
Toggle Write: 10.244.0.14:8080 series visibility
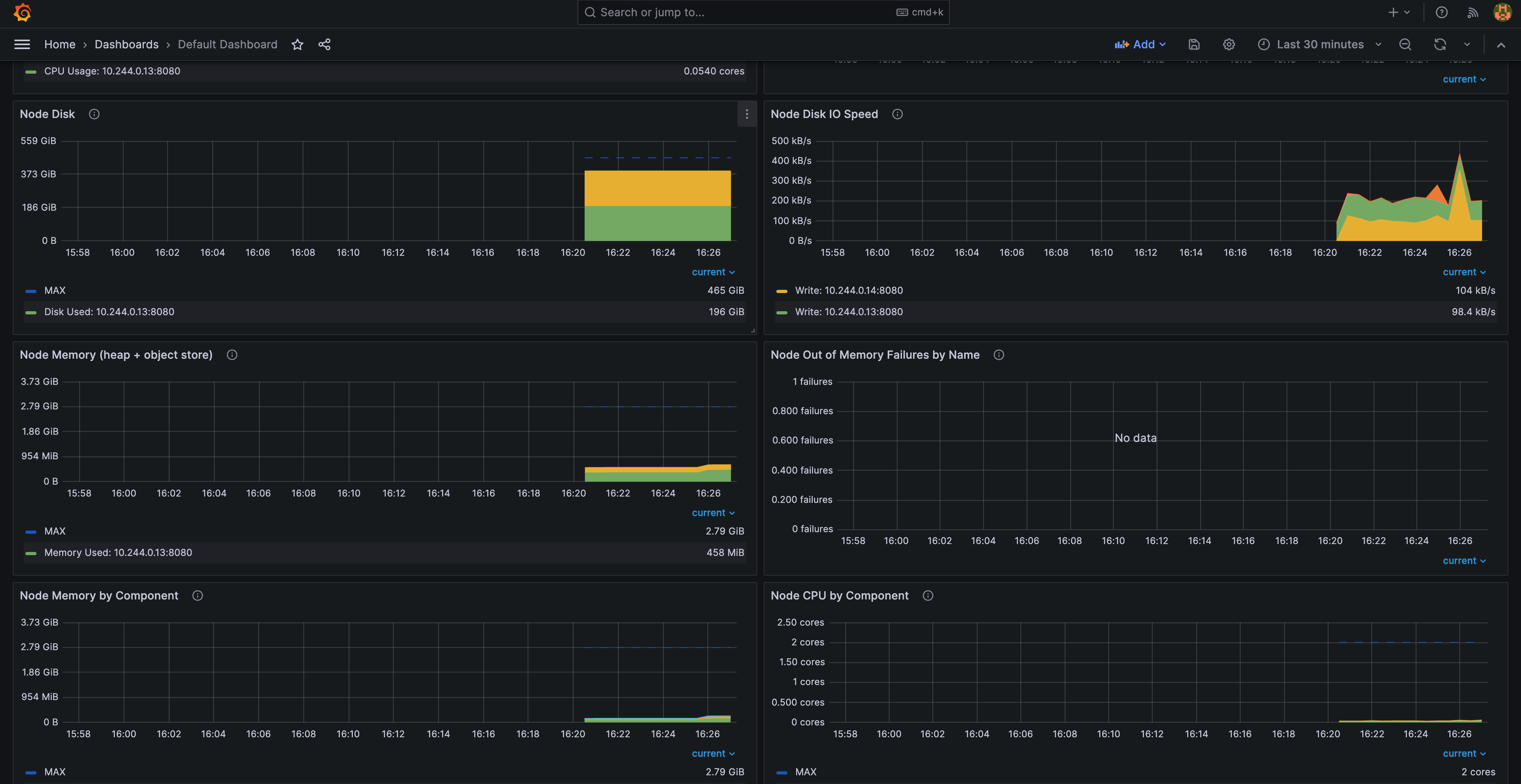tap(848, 290)
